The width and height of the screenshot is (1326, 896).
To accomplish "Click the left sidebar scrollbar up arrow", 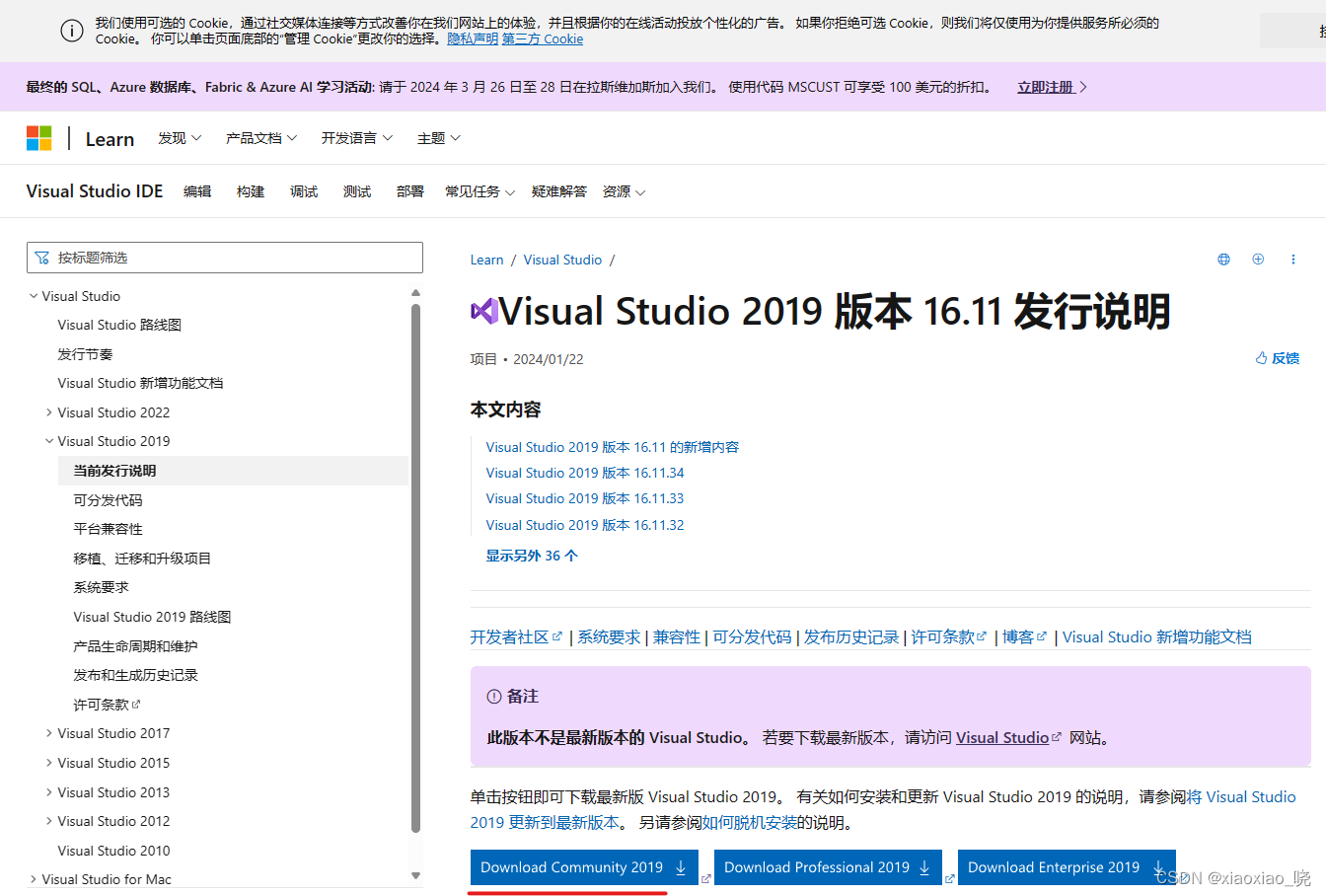I will click(x=415, y=293).
